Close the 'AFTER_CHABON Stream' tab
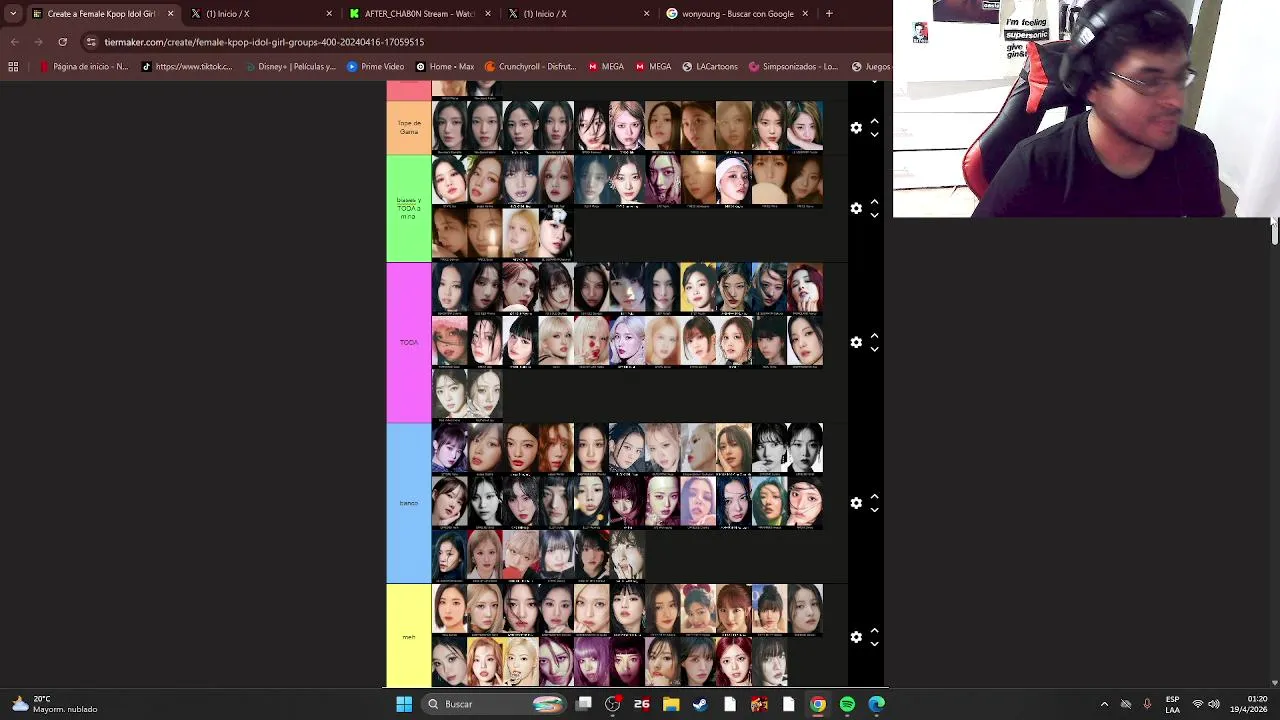This screenshot has width=1280, height=720. [488, 14]
